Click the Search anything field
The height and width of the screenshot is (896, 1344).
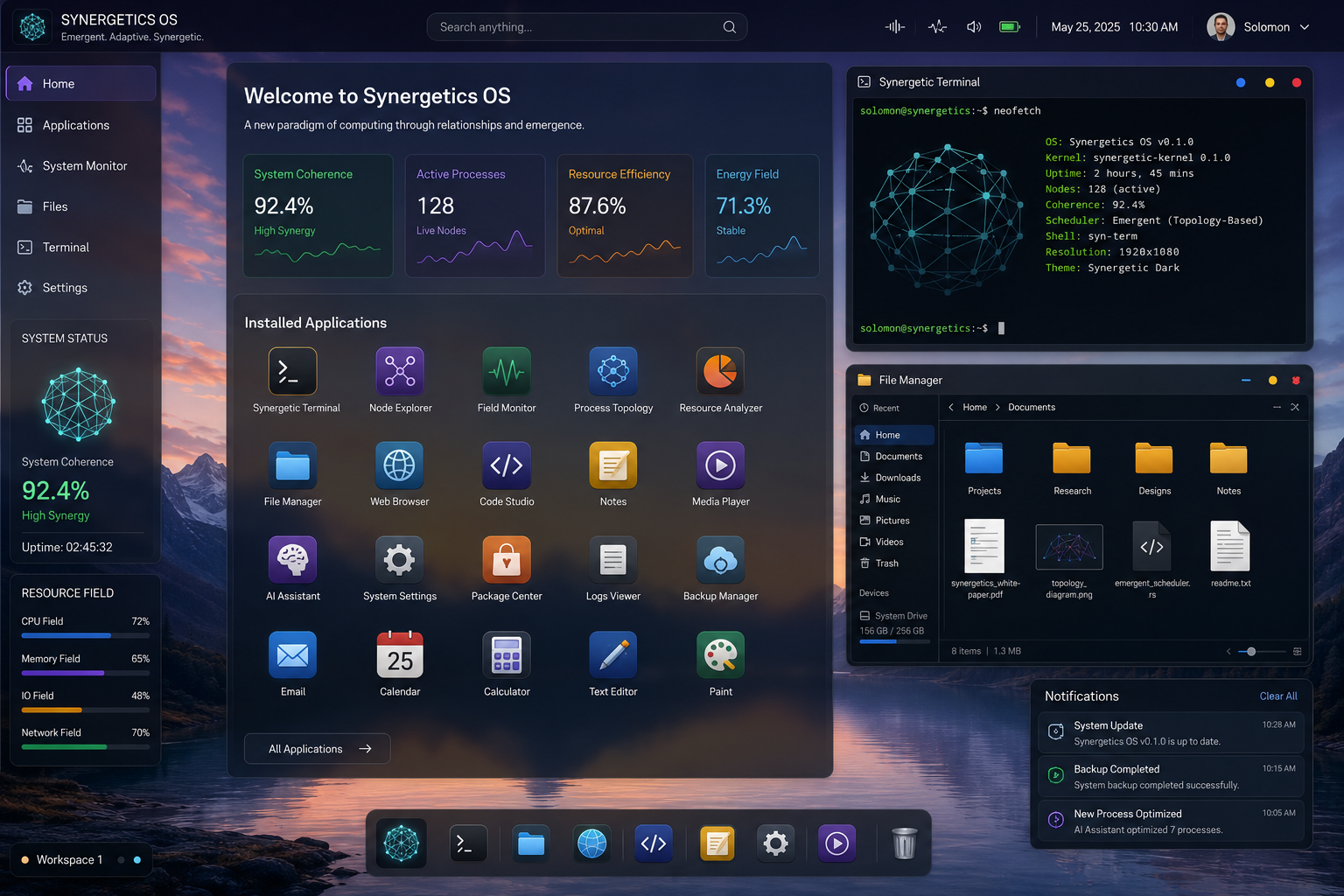(x=587, y=27)
